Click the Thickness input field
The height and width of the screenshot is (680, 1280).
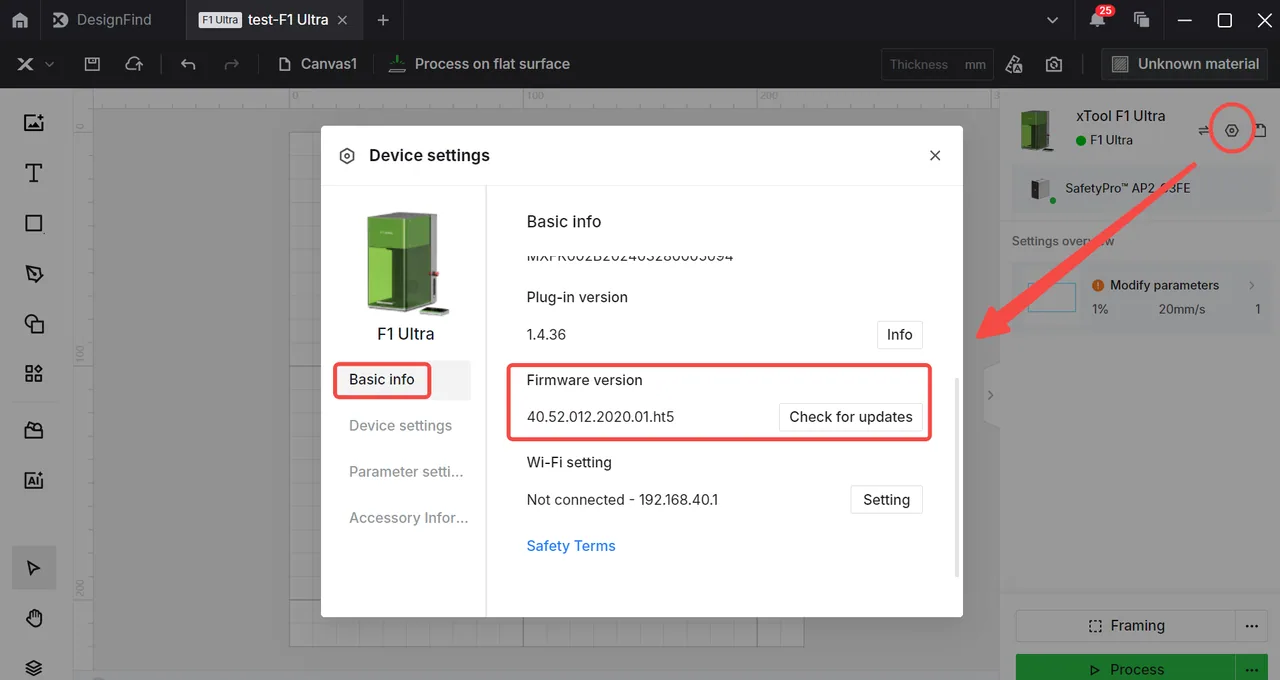pyautogui.click(x=938, y=64)
